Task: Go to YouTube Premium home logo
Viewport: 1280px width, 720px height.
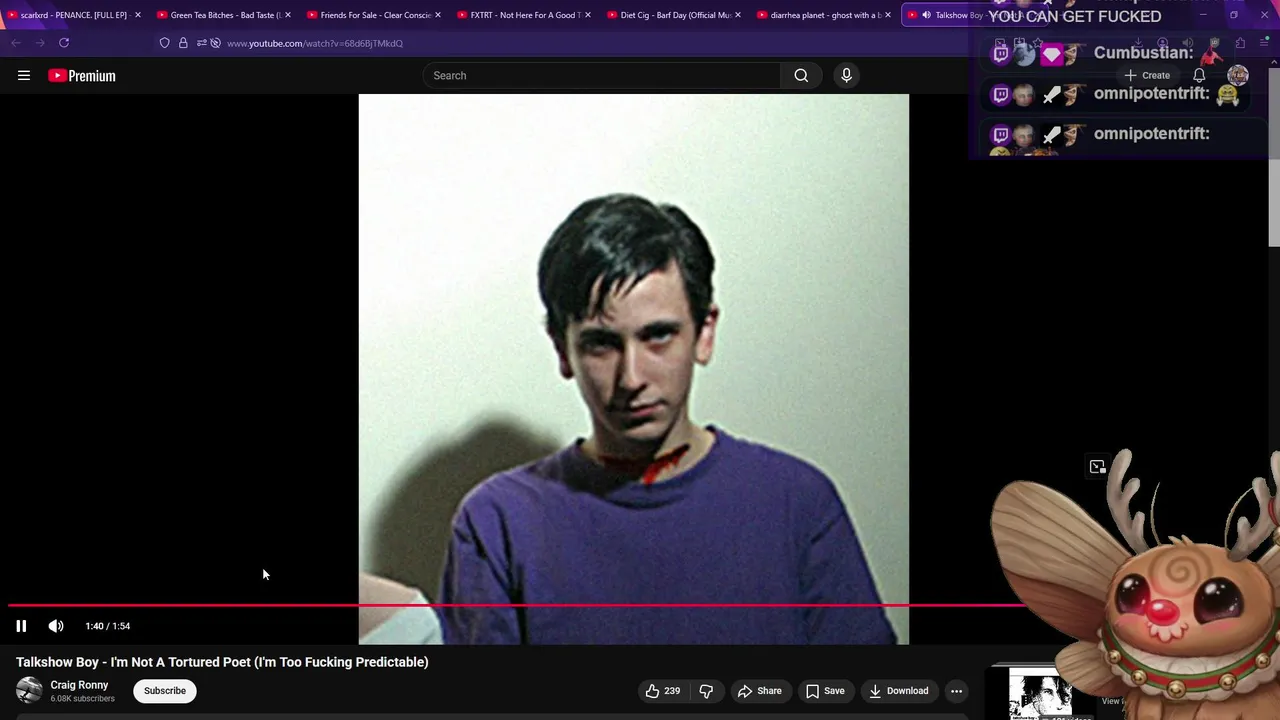Action: pyautogui.click(x=82, y=75)
